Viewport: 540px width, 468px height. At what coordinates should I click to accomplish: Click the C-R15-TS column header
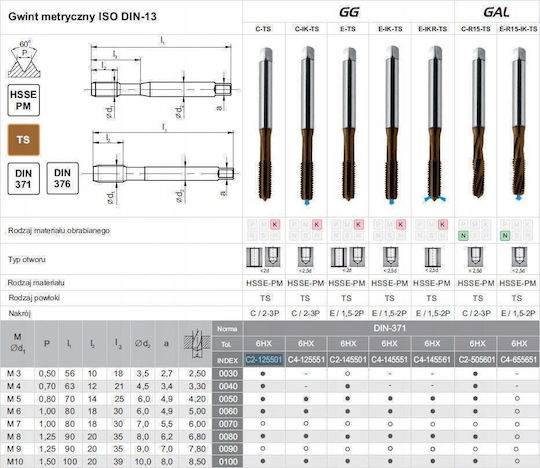pos(476,29)
